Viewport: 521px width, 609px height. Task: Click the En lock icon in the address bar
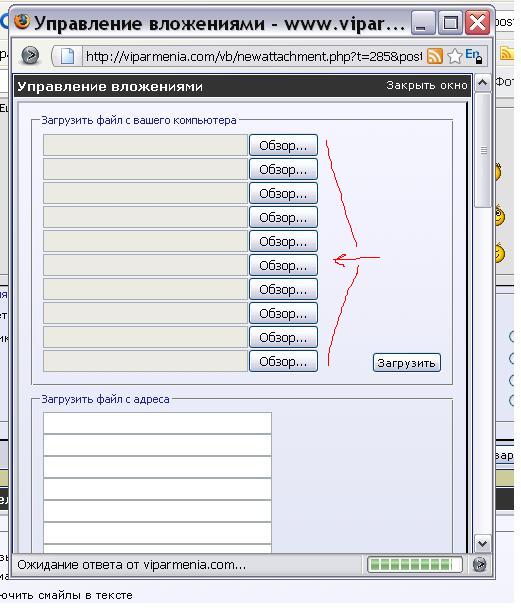(x=474, y=56)
